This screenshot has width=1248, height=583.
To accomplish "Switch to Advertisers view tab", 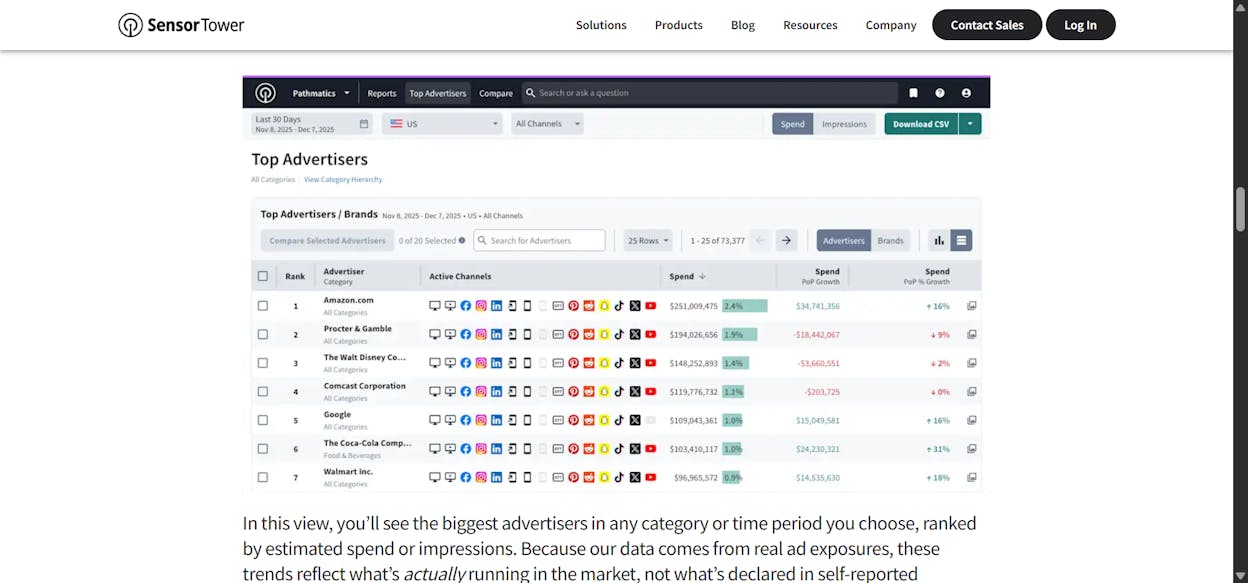I will click(x=844, y=240).
